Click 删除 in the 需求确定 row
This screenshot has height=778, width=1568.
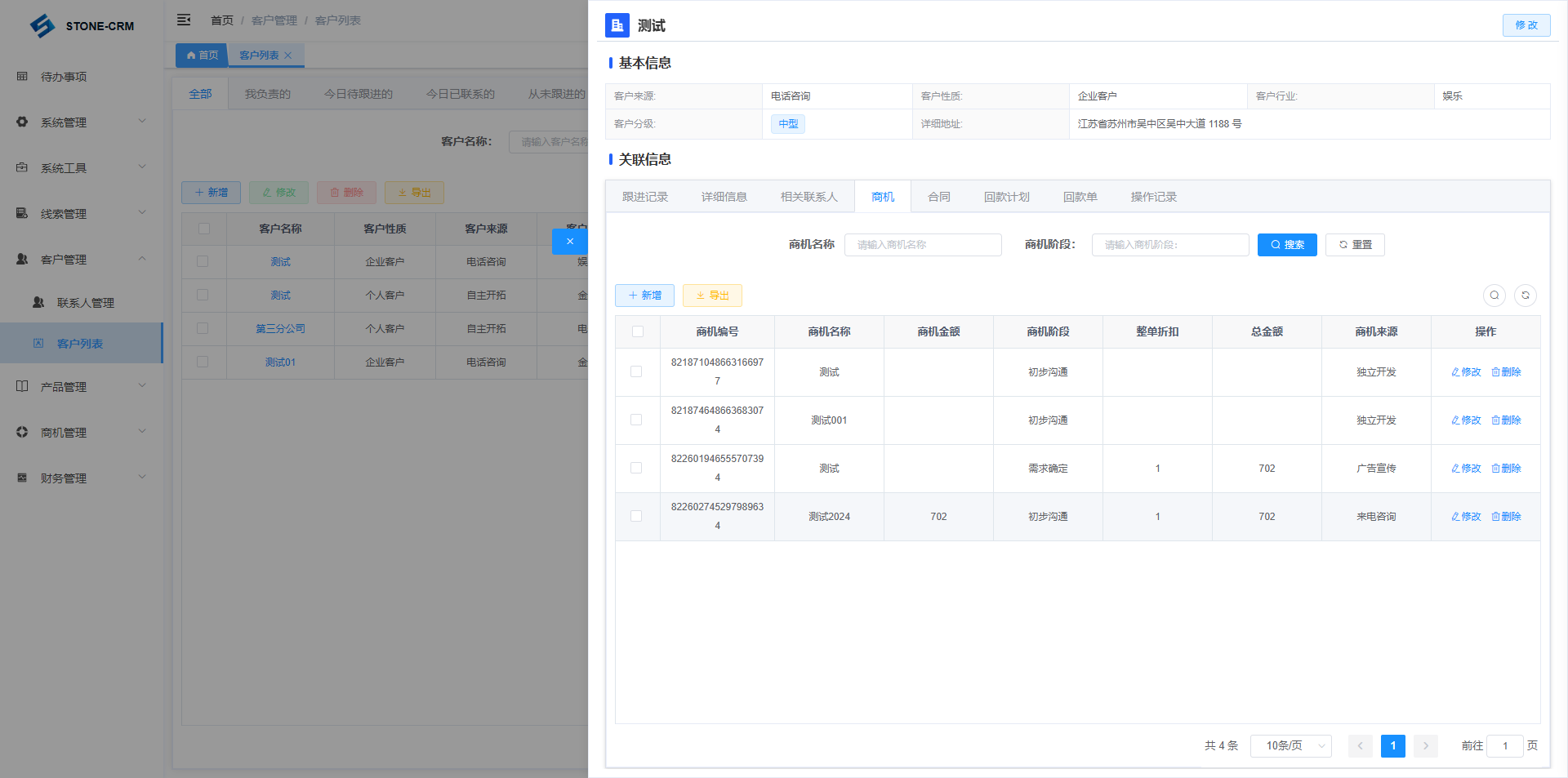click(x=1506, y=468)
